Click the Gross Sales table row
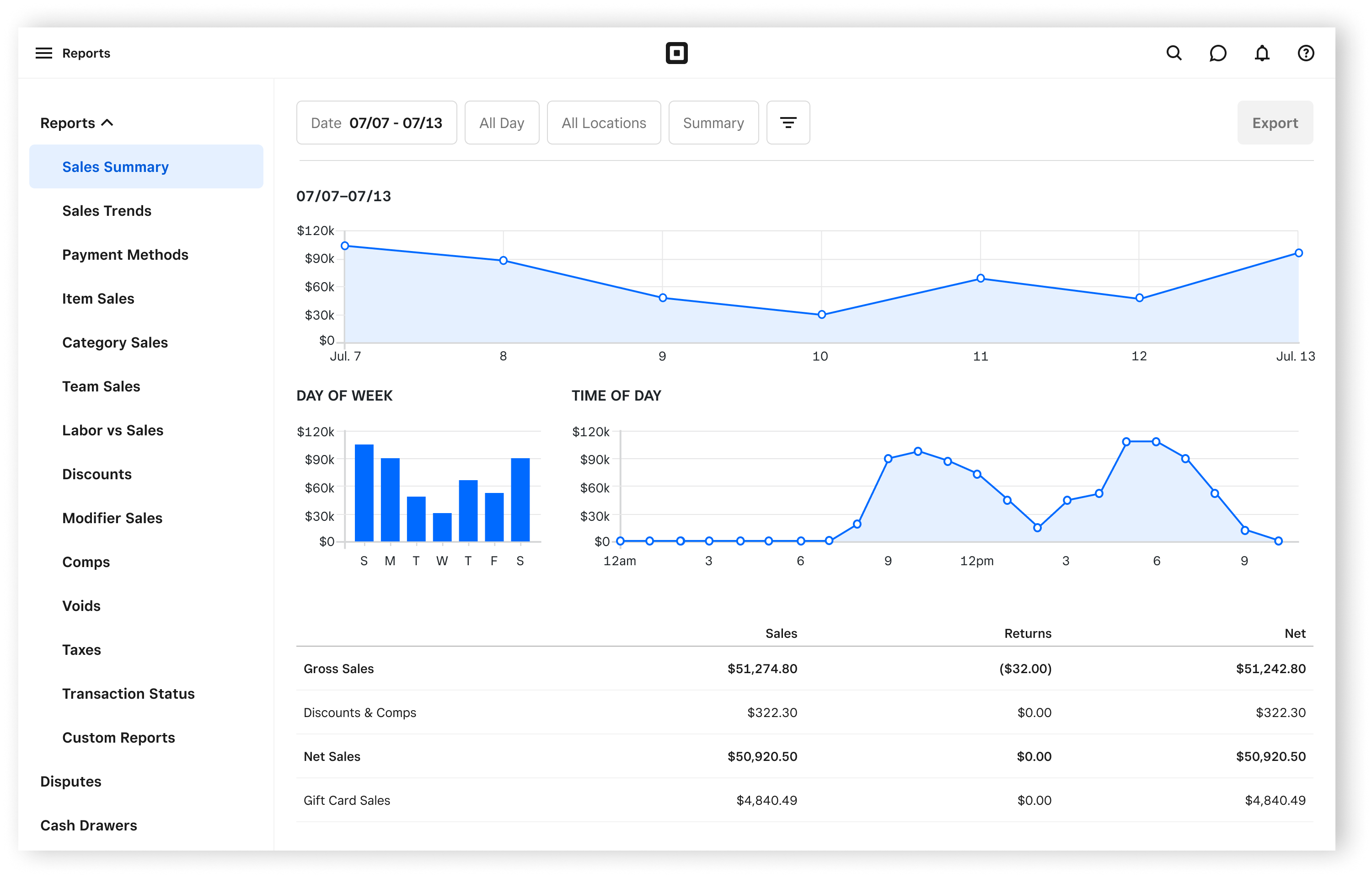 pos(804,669)
